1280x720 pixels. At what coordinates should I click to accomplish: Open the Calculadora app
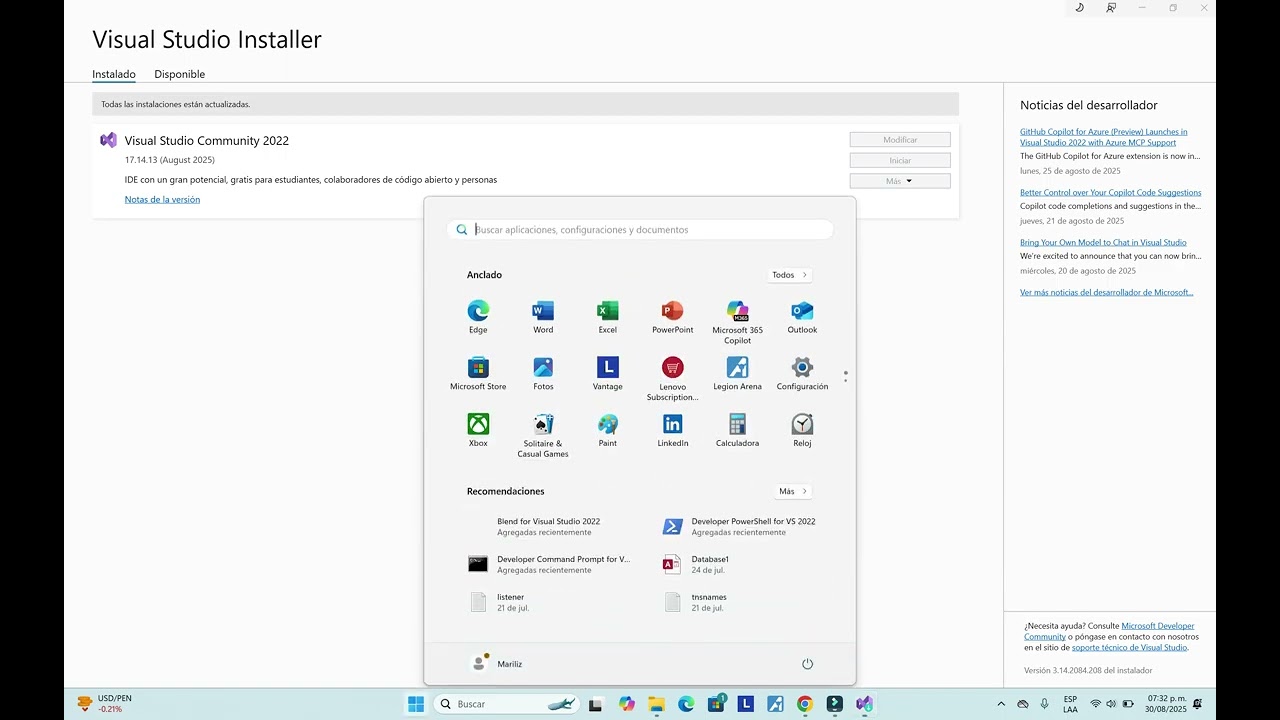coord(738,431)
